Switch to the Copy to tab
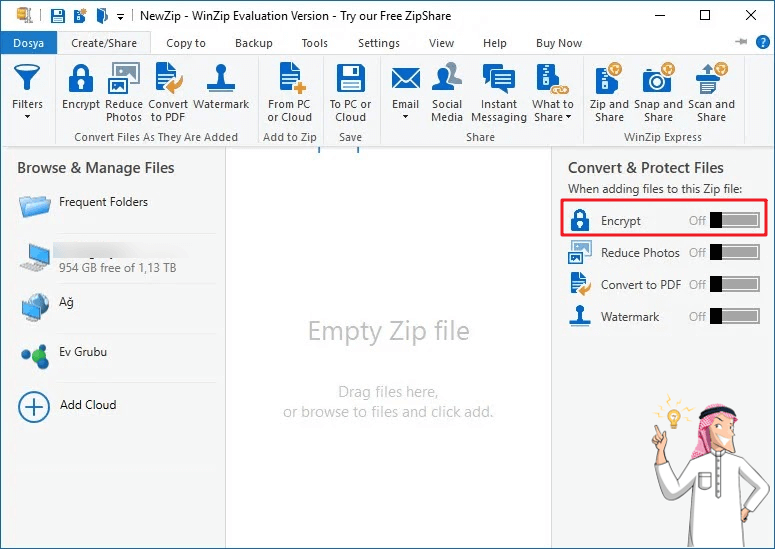 [186, 43]
